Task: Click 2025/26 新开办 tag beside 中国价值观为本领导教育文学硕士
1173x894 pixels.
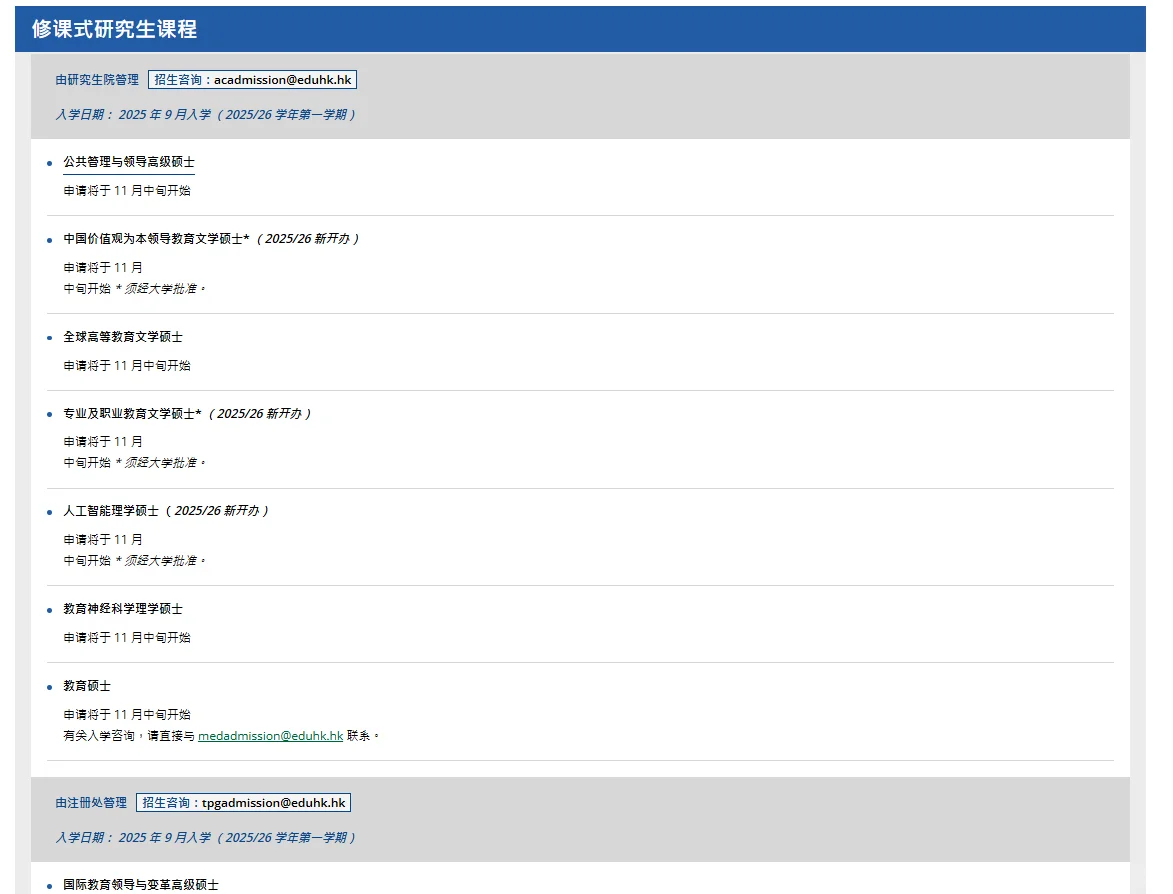Action: coord(307,239)
